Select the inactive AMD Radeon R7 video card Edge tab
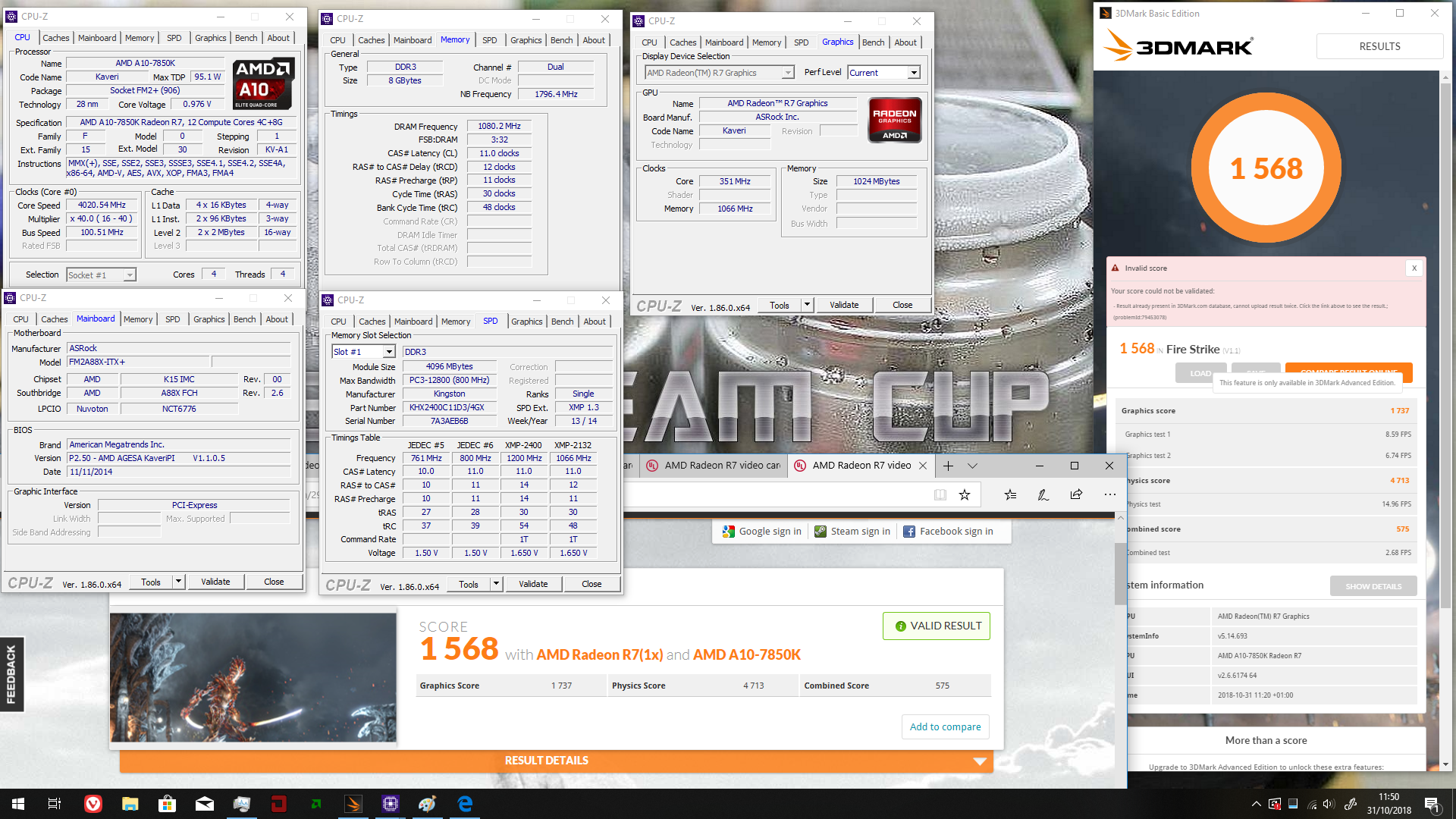This screenshot has height=819, width=1456. (x=714, y=466)
